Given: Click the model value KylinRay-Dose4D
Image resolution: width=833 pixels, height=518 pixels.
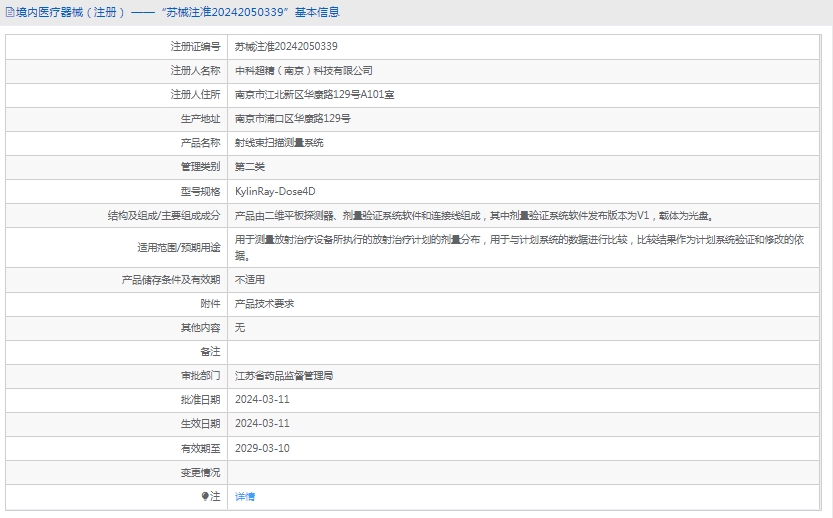Looking at the screenshot, I should (x=275, y=191).
